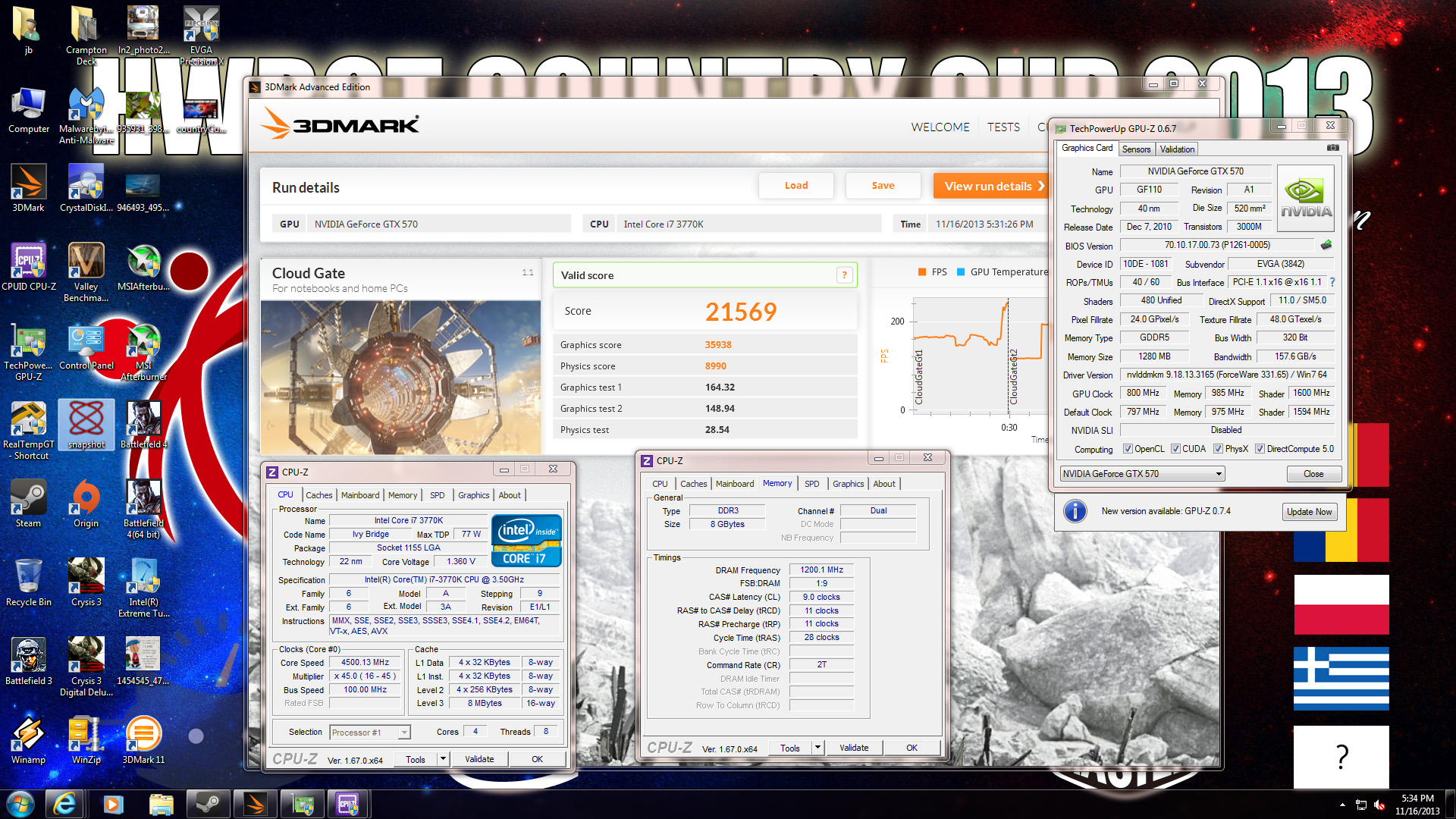Screen dimensions: 1456x819
Task: Click the Steam icon on the taskbar
Action: [208, 804]
